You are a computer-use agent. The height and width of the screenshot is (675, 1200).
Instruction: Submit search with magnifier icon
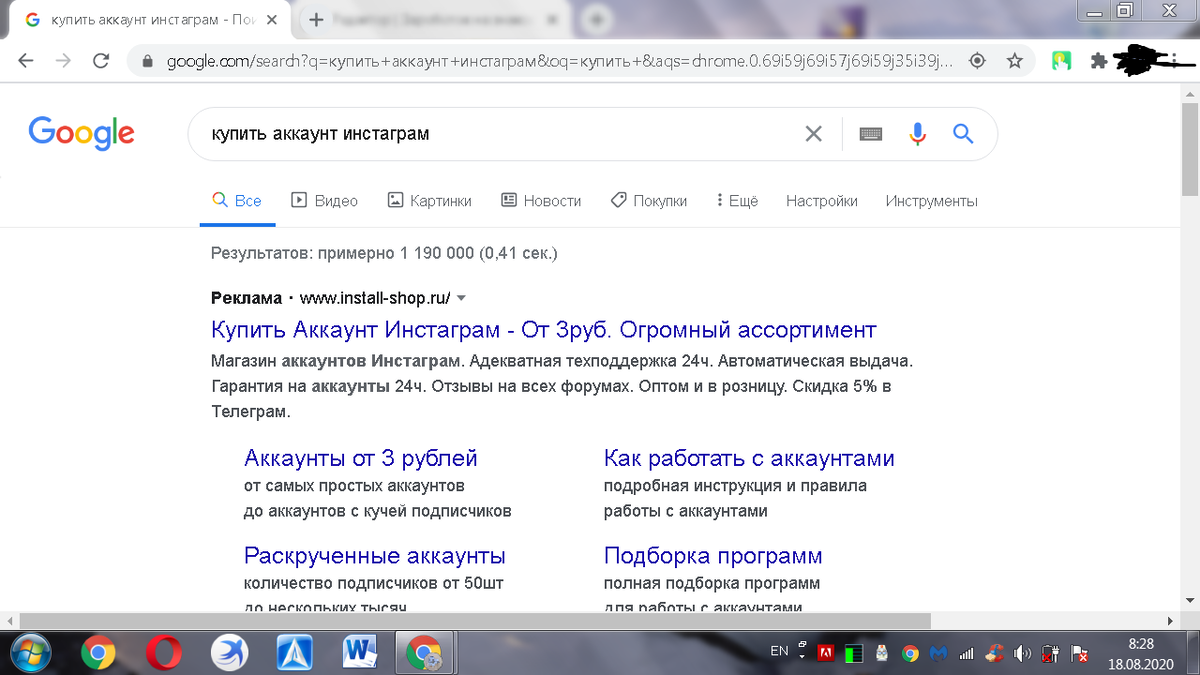pos(963,133)
